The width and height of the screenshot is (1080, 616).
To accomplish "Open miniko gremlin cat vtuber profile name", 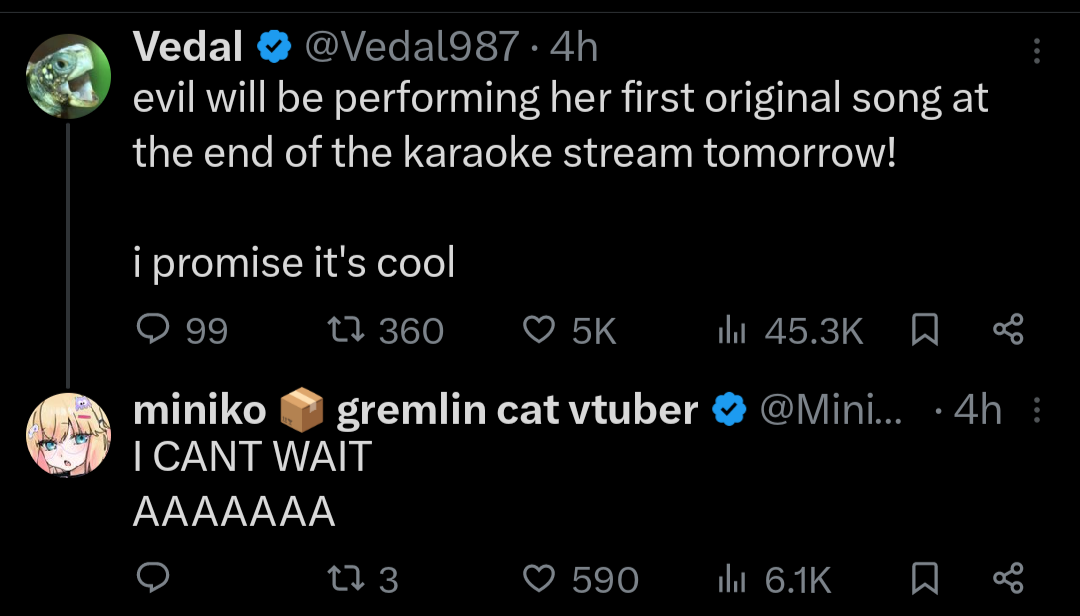I will point(415,410).
